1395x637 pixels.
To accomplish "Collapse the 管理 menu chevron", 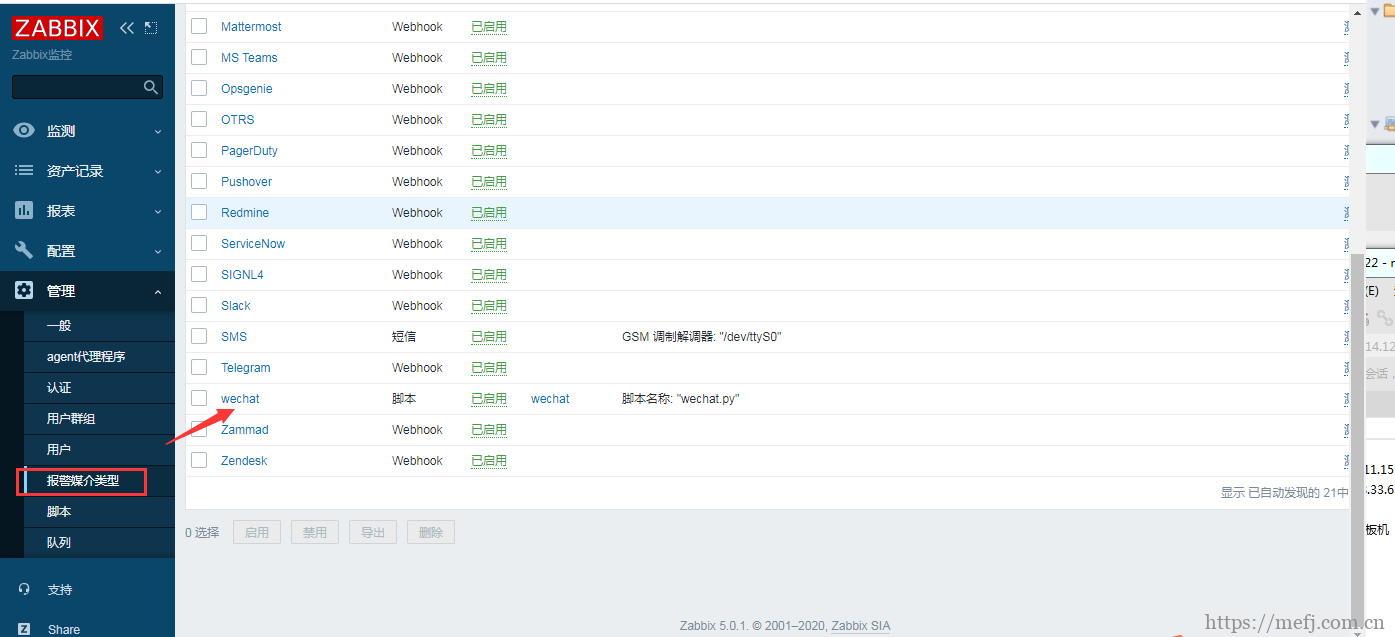I will click(x=157, y=291).
